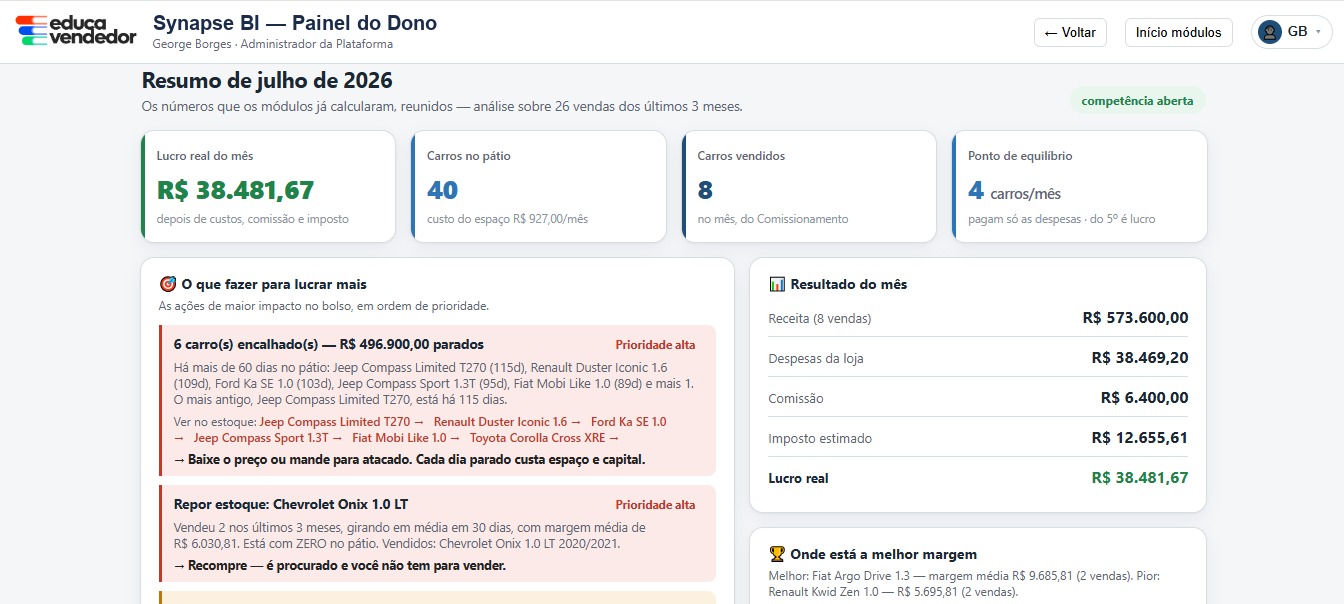1344x604 pixels.
Task: Select the 'Ponto de equilíbrio' card
Action: click(1079, 186)
